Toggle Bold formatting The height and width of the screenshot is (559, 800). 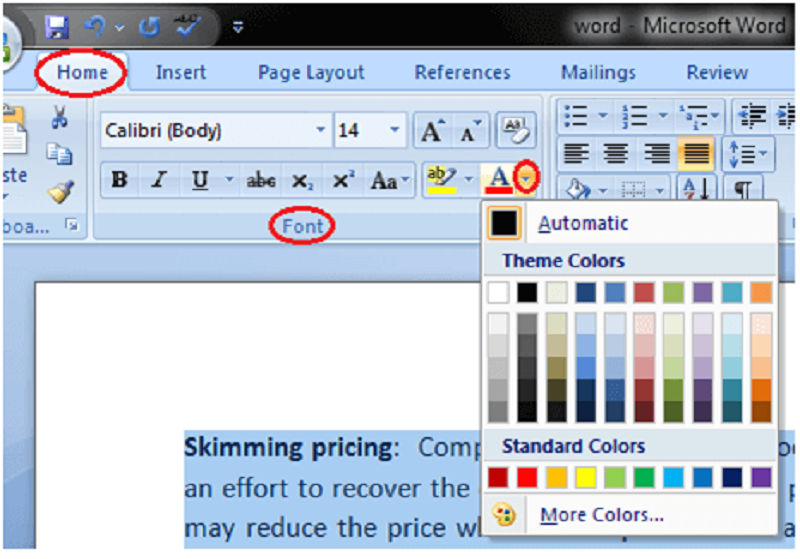coord(119,181)
